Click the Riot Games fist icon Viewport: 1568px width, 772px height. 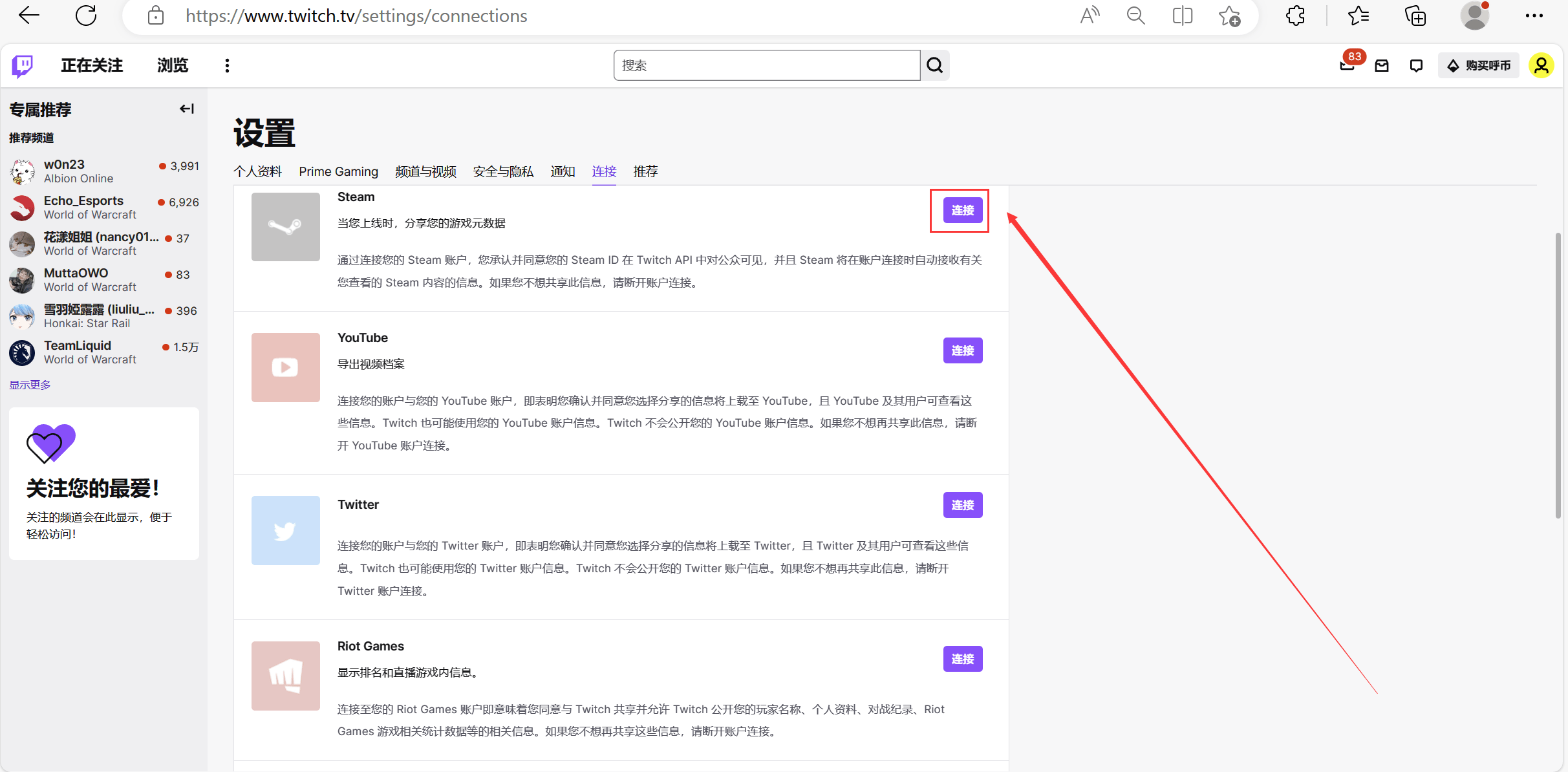(285, 676)
